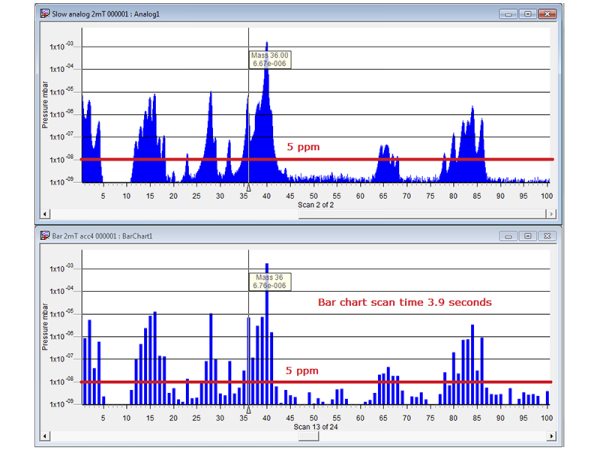This screenshot has width=600, height=450.
Task: Close the Bar 2mT BarChart1 window
Action: coord(547,237)
